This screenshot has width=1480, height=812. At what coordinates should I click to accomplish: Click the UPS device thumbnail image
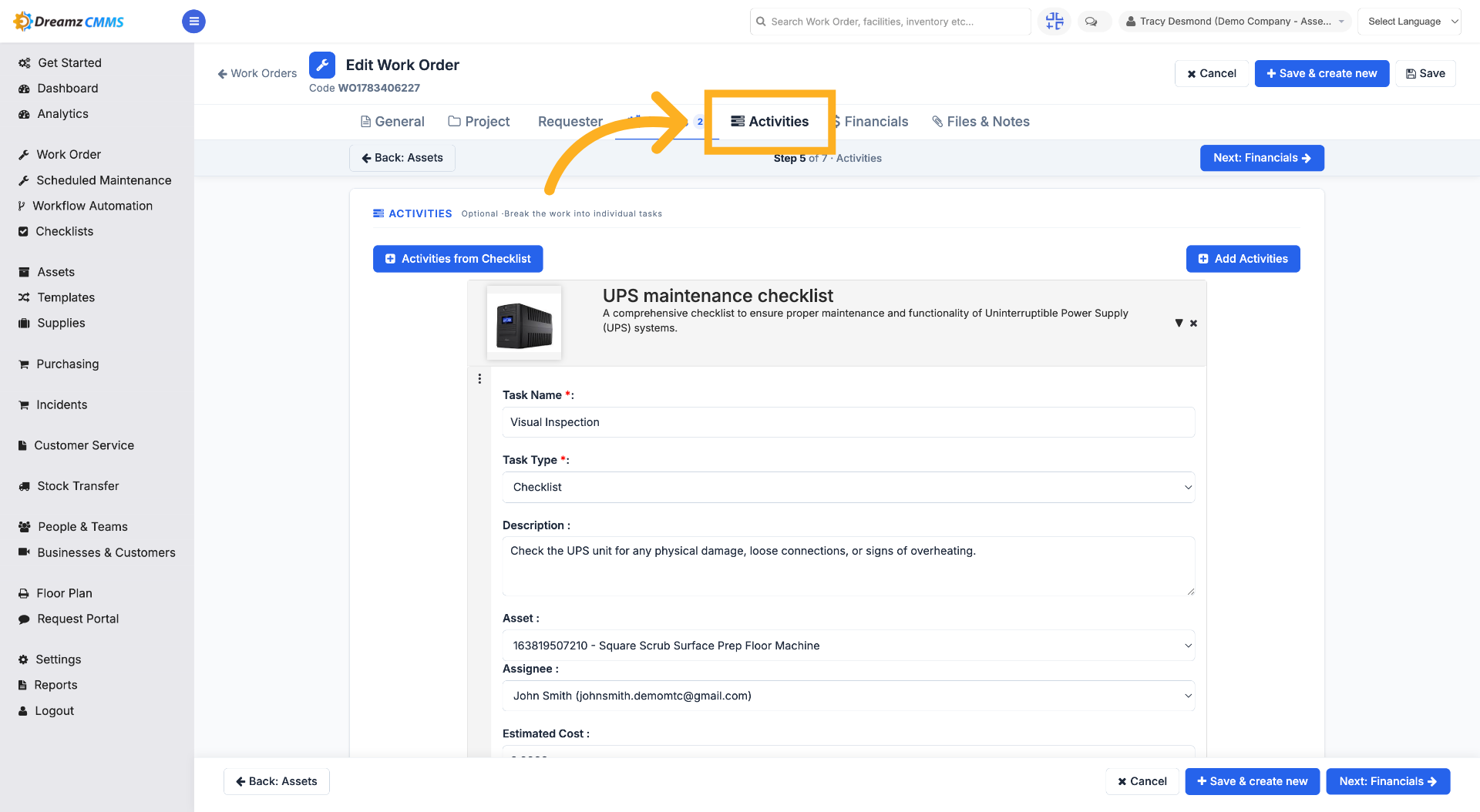pyautogui.click(x=524, y=323)
